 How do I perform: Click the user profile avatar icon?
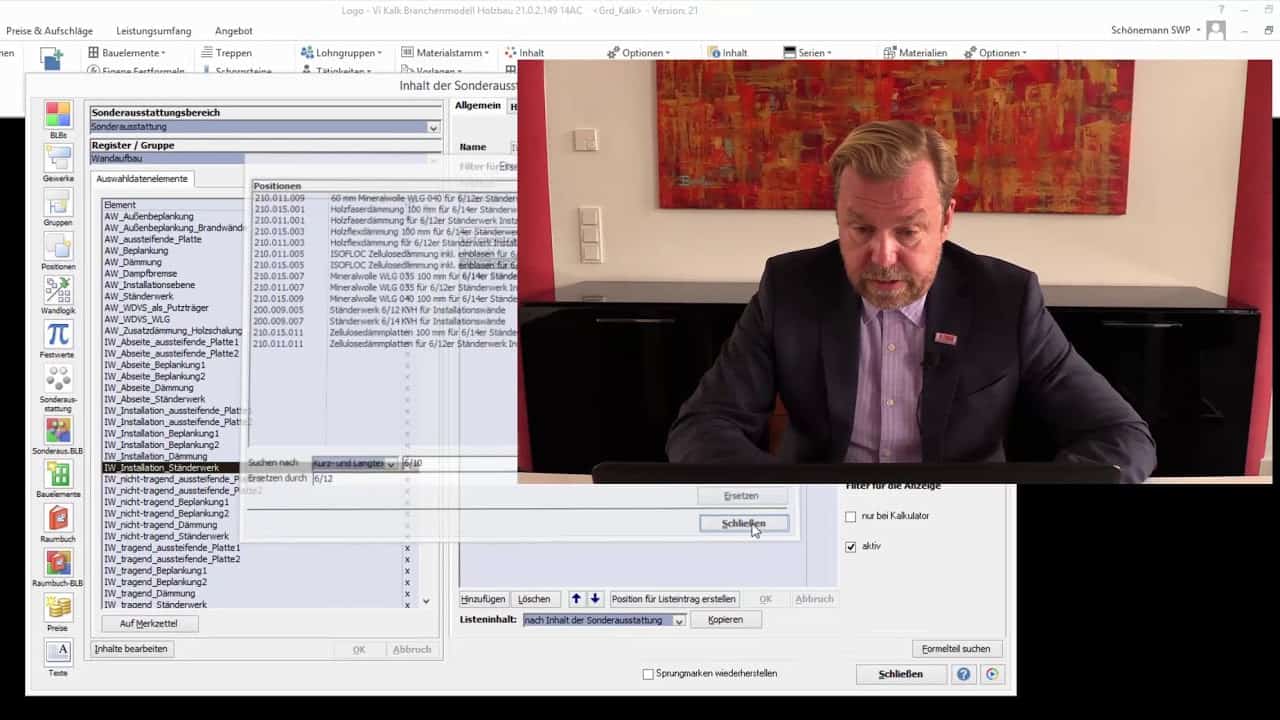[x=1216, y=30]
